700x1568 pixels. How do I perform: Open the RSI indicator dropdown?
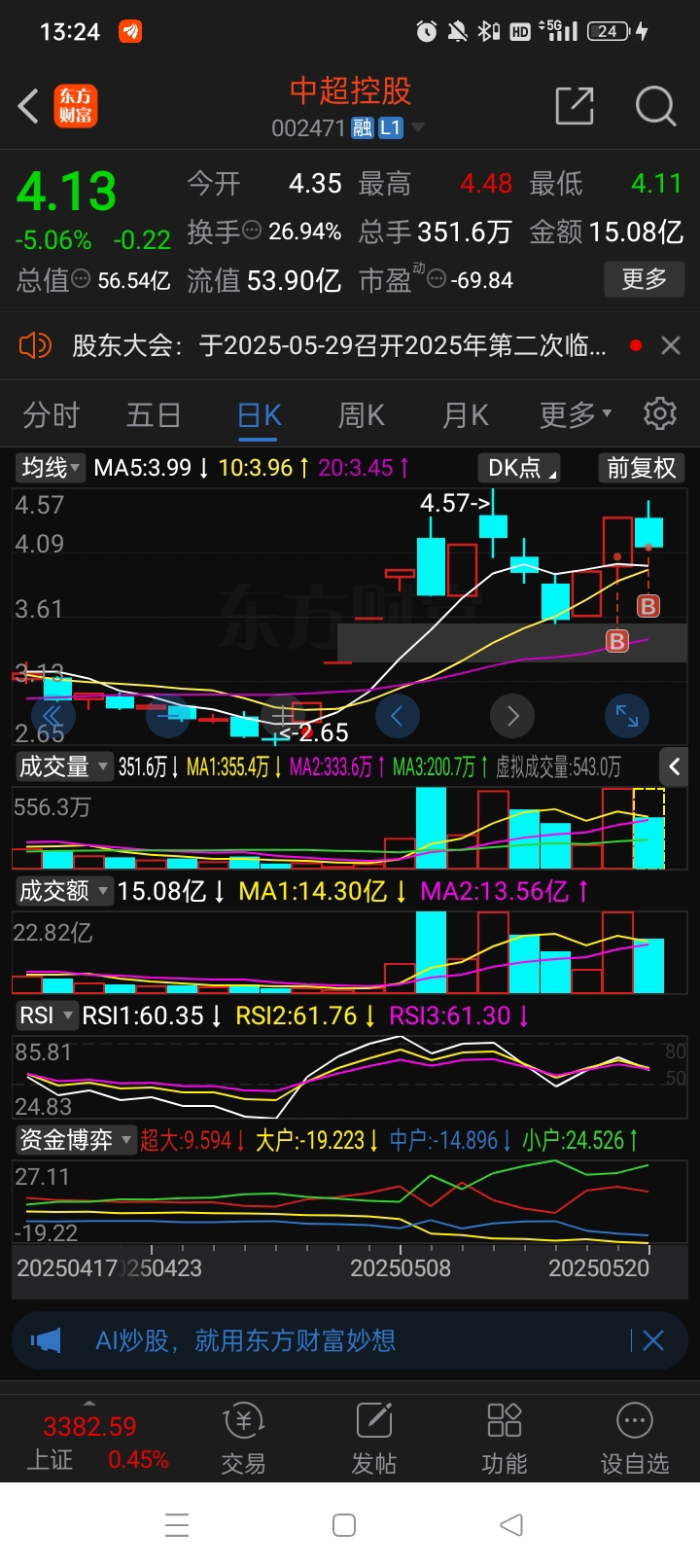click(x=47, y=1016)
